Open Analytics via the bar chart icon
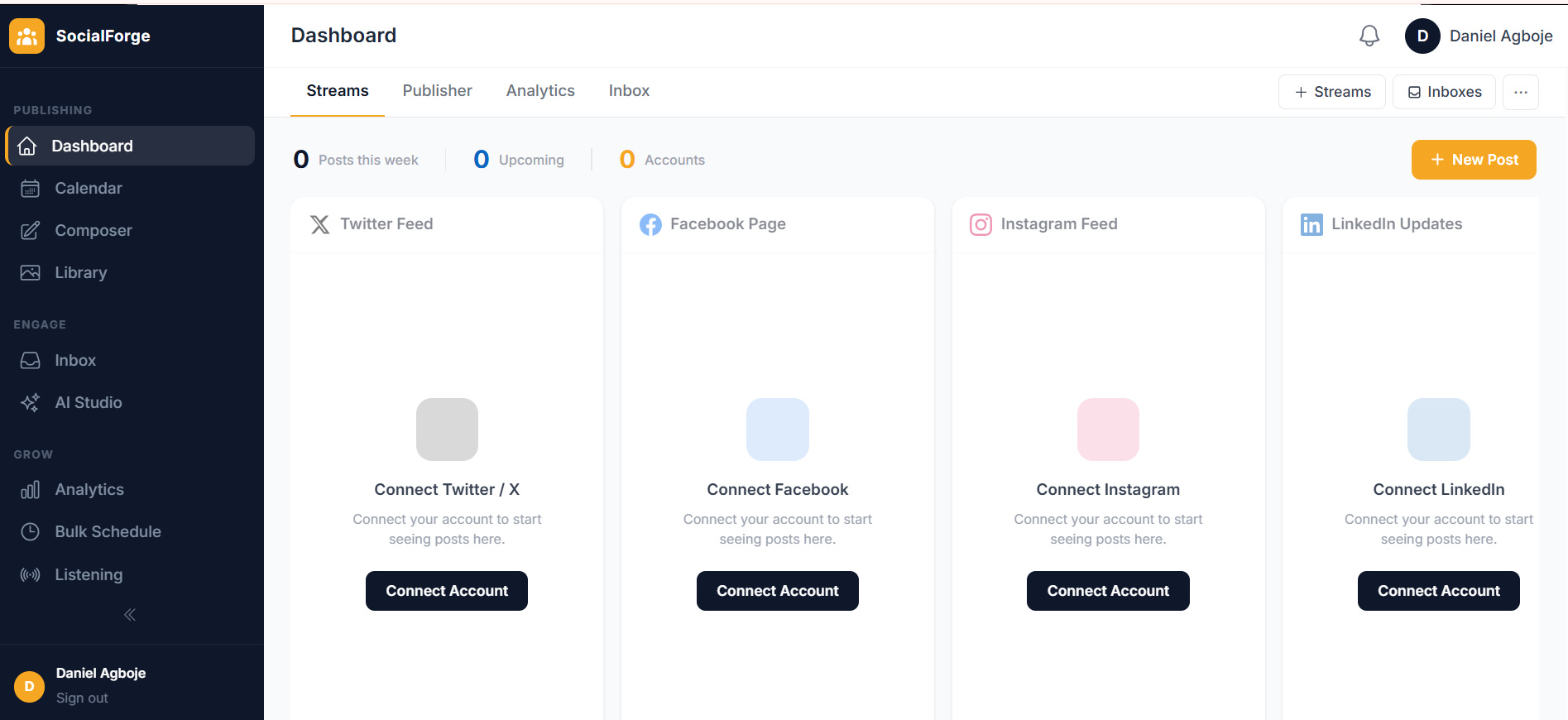This screenshot has height=720, width=1568. click(x=30, y=489)
